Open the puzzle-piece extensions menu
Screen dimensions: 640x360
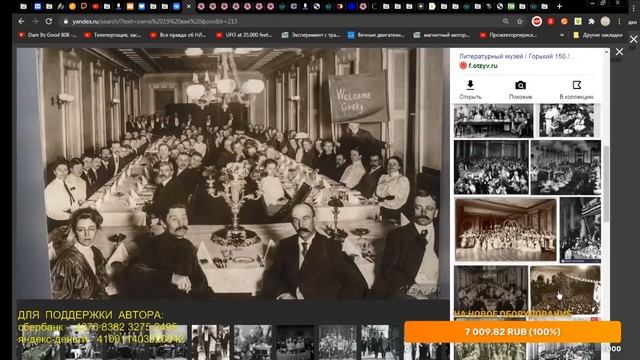click(x=591, y=21)
